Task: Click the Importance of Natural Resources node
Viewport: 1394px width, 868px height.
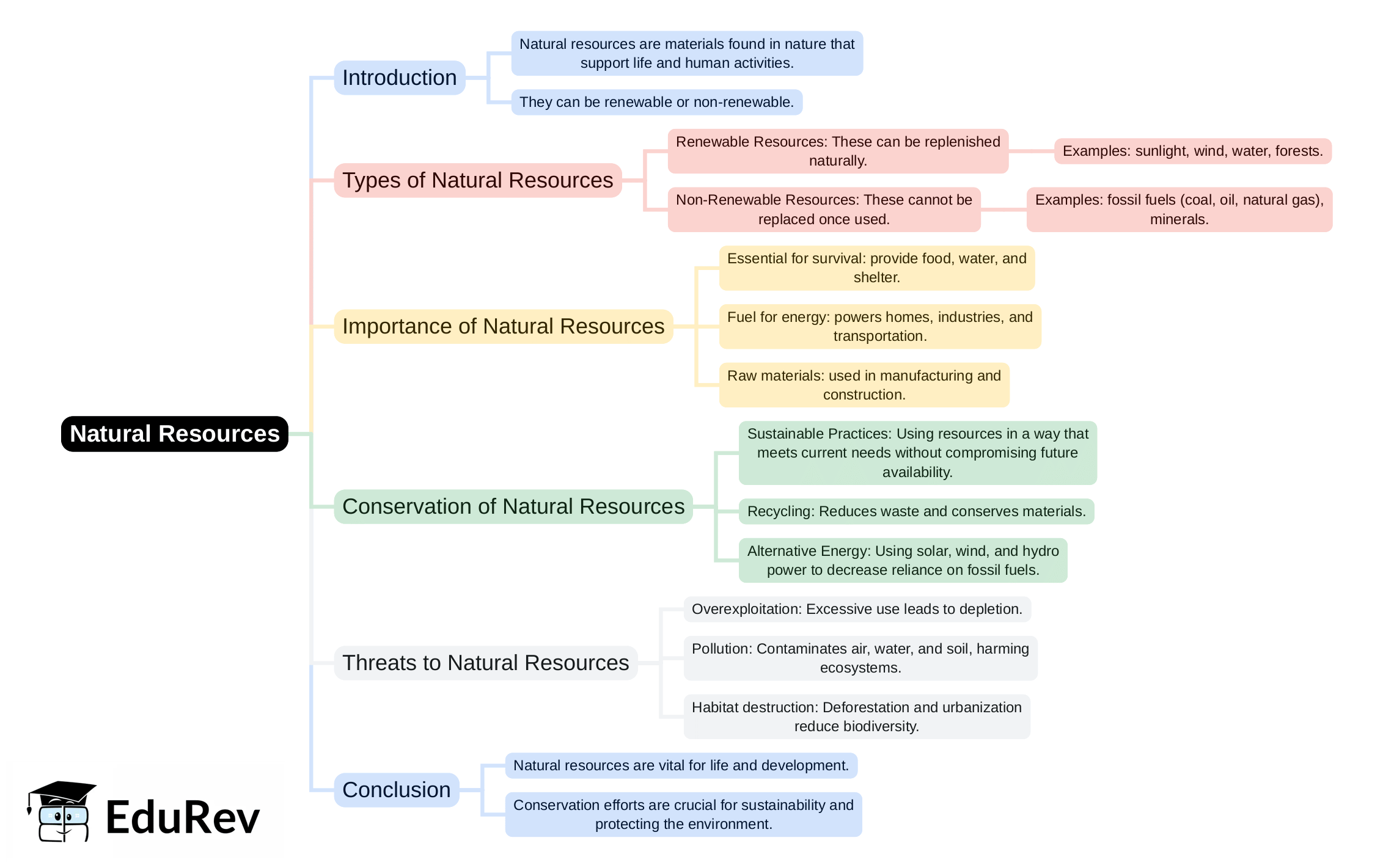Action: point(503,326)
